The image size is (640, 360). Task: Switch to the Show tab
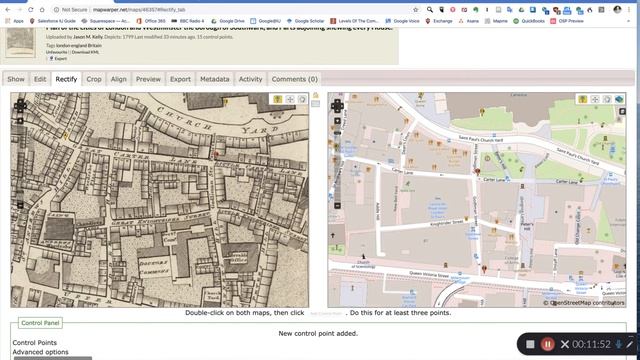coord(16,79)
